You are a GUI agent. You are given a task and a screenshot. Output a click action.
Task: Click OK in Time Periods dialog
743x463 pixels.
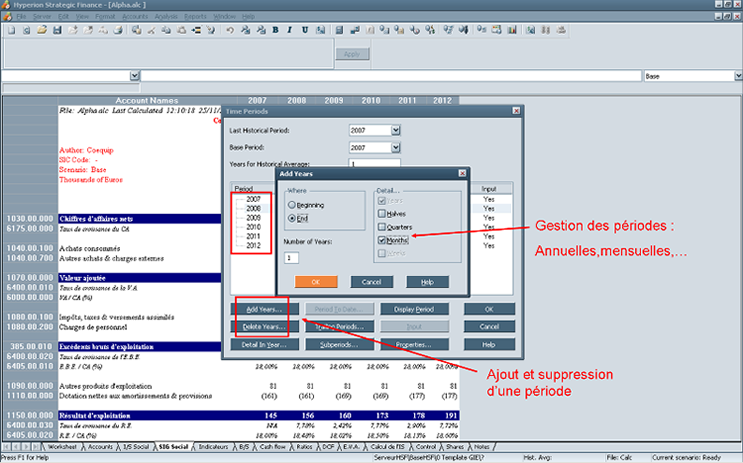click(x=489, y=309)
